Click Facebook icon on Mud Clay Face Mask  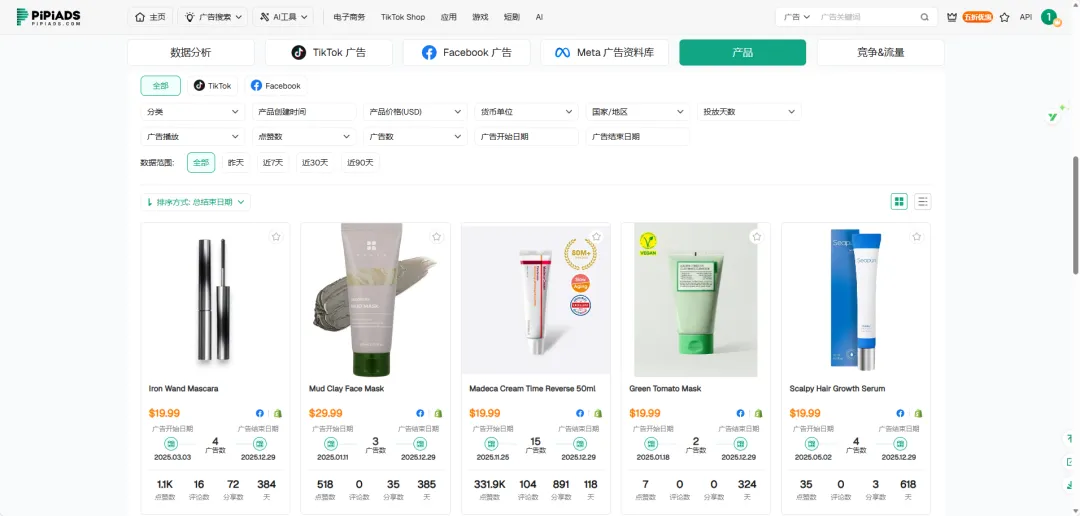[420, 413]
